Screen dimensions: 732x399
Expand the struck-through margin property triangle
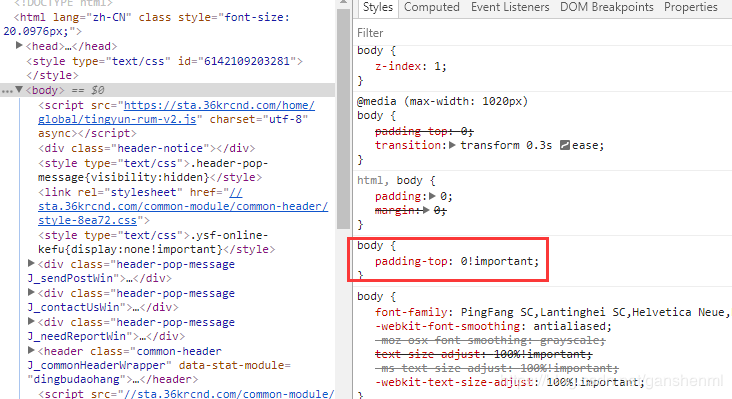(x=426, y=210)
